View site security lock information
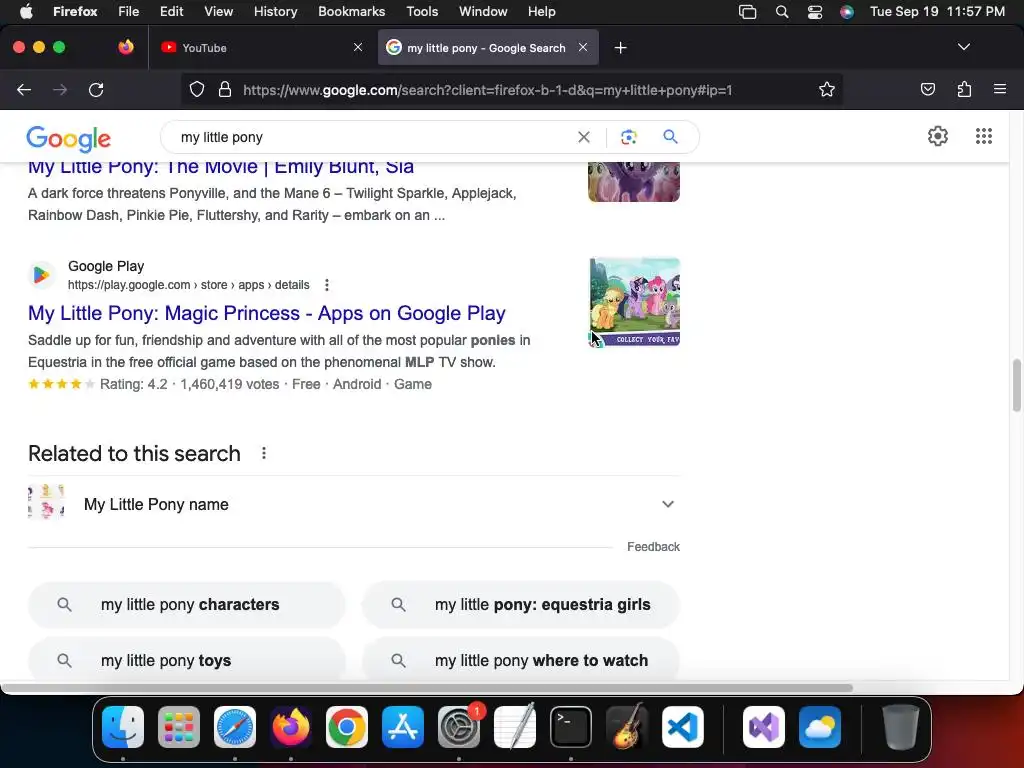Screen dimensions: 1024x768 (225, 89)
